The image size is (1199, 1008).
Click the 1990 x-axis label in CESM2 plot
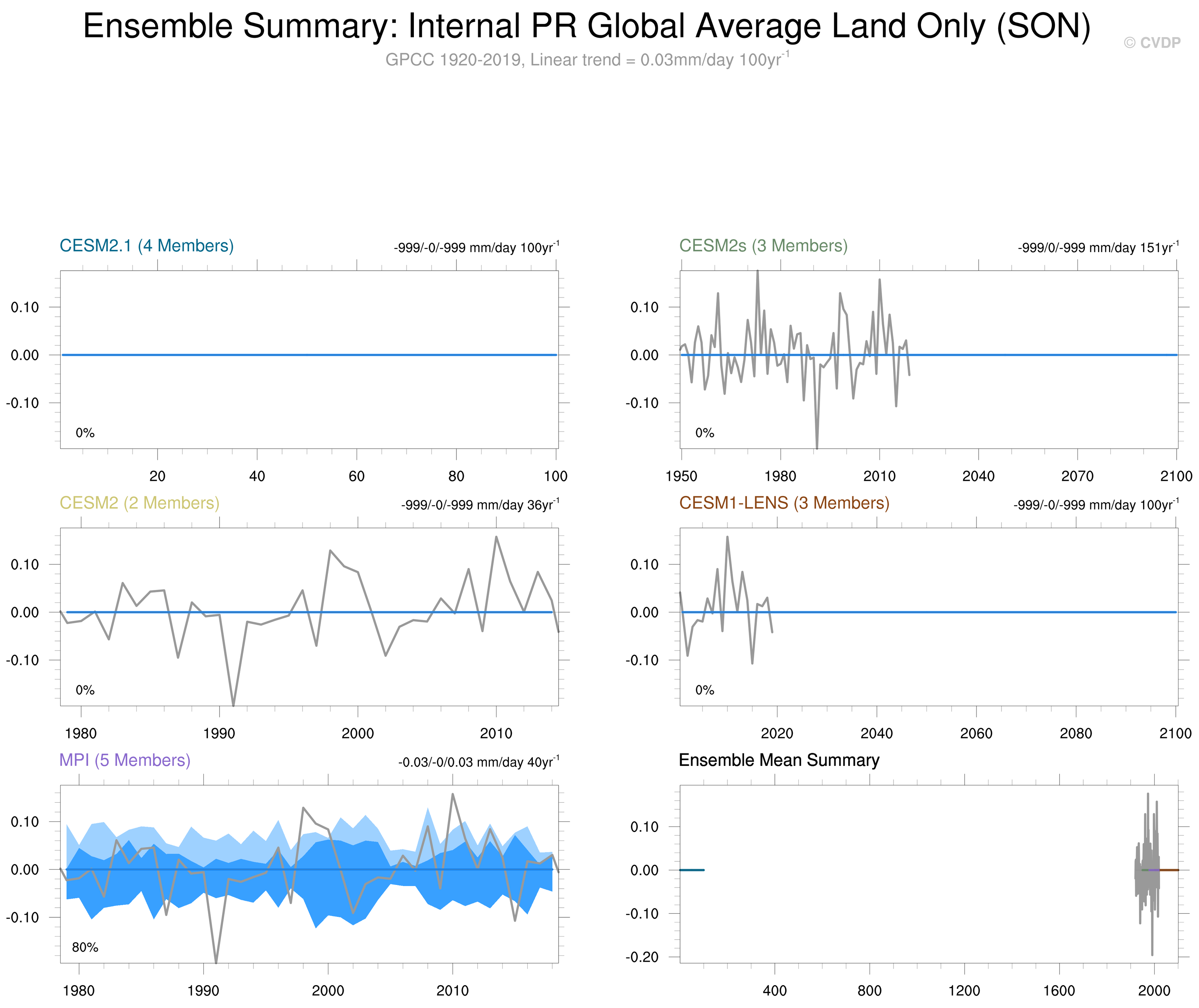(x=219, y=733)
